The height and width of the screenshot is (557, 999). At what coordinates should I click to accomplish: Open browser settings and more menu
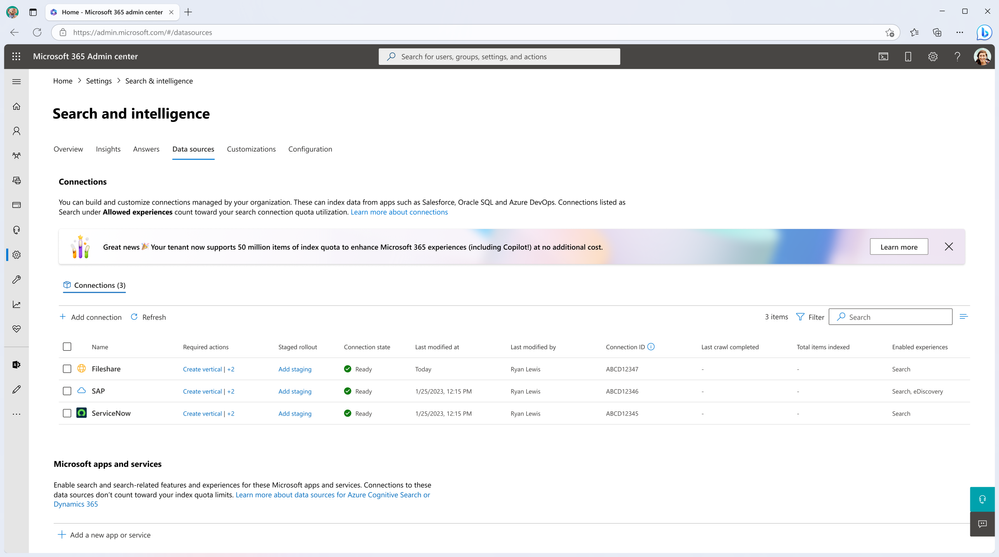coord(959,33)
